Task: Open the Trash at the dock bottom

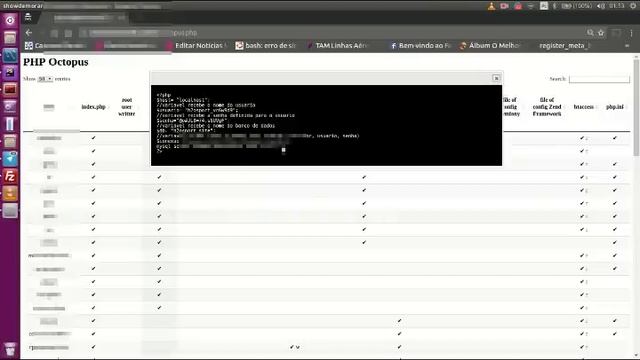Action: coord(10,350)
